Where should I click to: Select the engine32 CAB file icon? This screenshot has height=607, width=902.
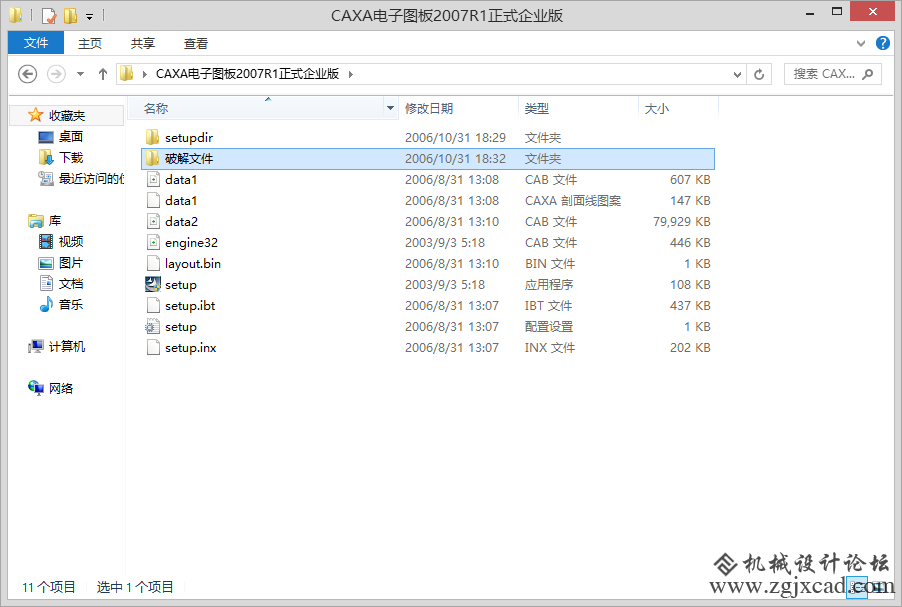point(153,242)
